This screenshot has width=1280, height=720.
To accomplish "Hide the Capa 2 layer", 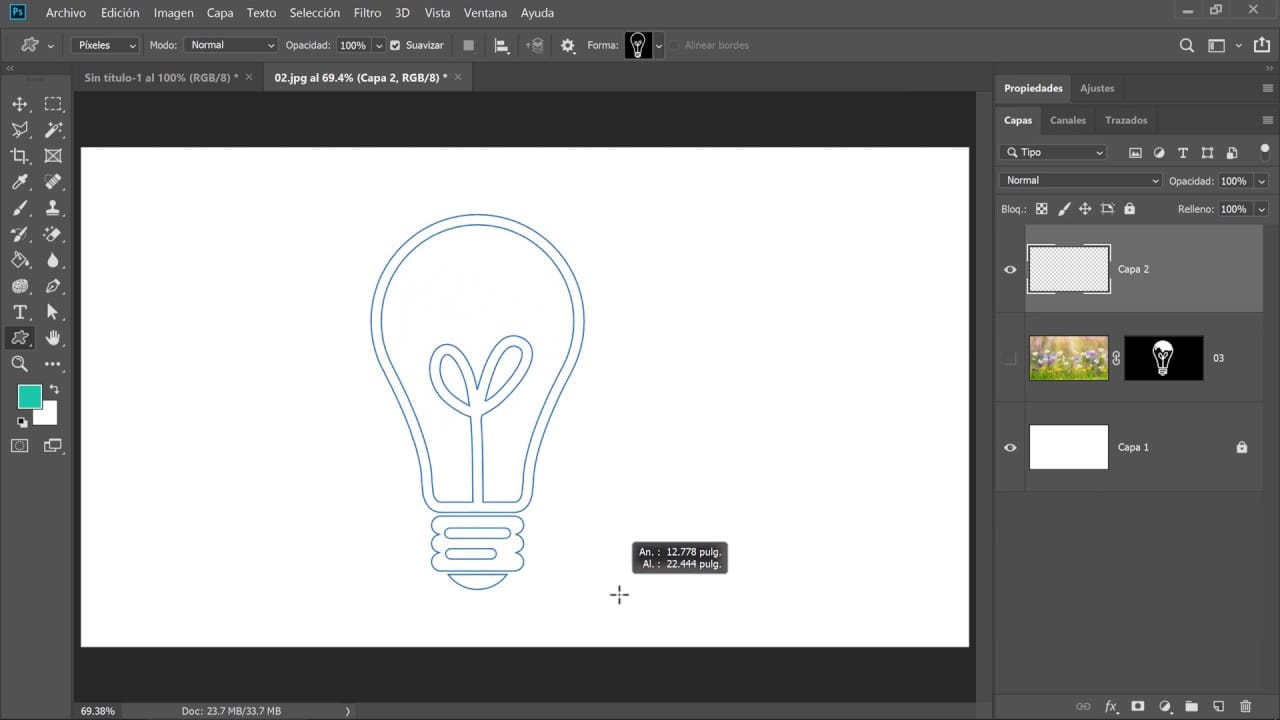I will (1010, 269).
